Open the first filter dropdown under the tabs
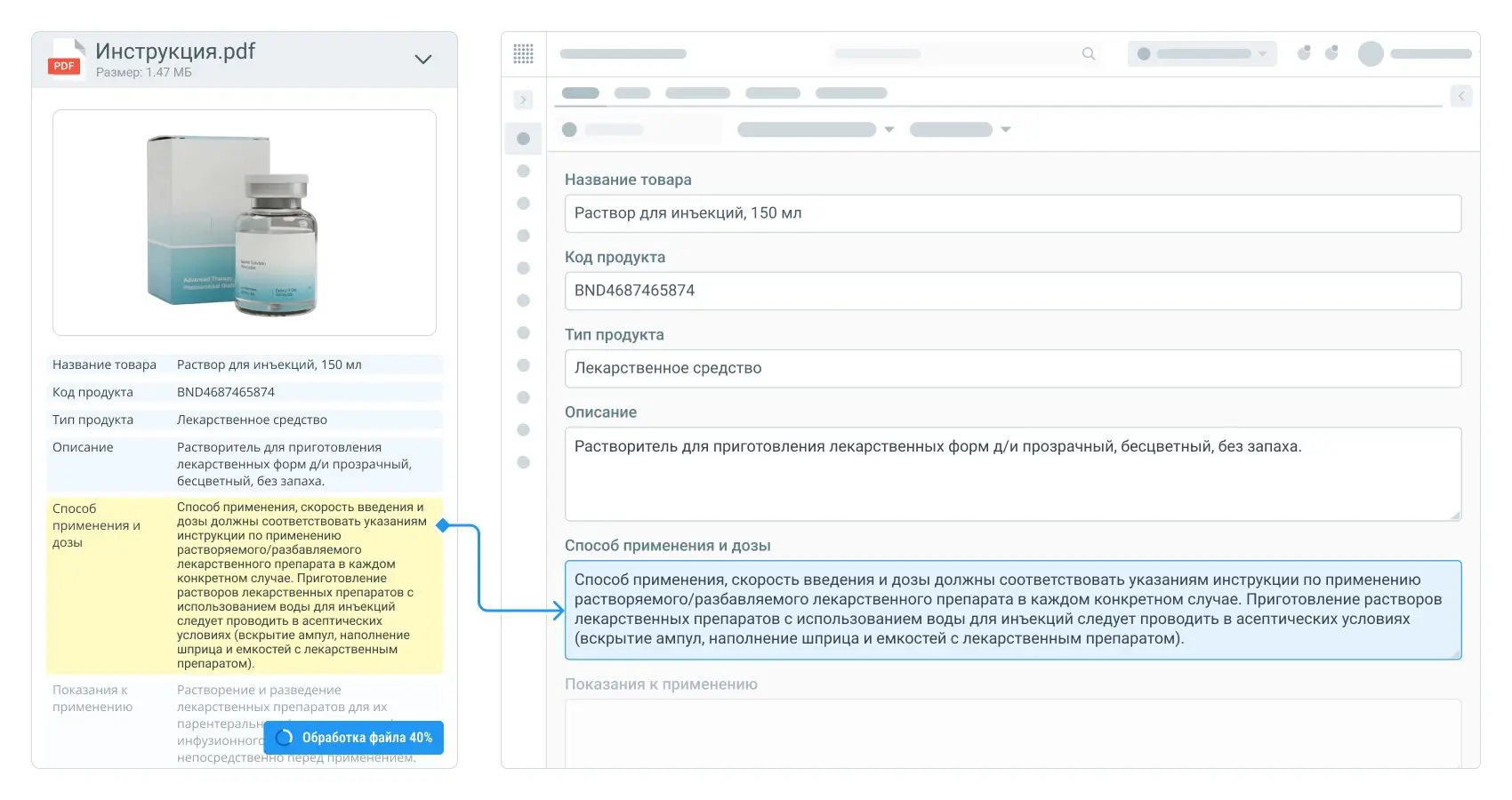This screenshot has height=800, width=1512. coord(816,129)
